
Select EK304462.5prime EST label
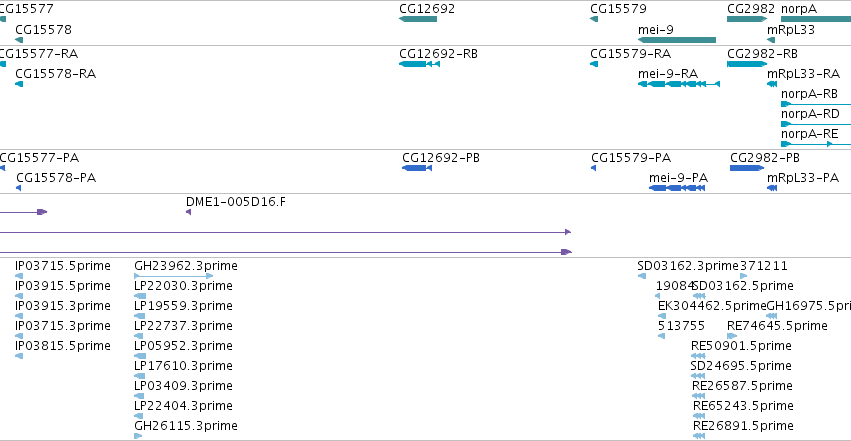(712, 306)
